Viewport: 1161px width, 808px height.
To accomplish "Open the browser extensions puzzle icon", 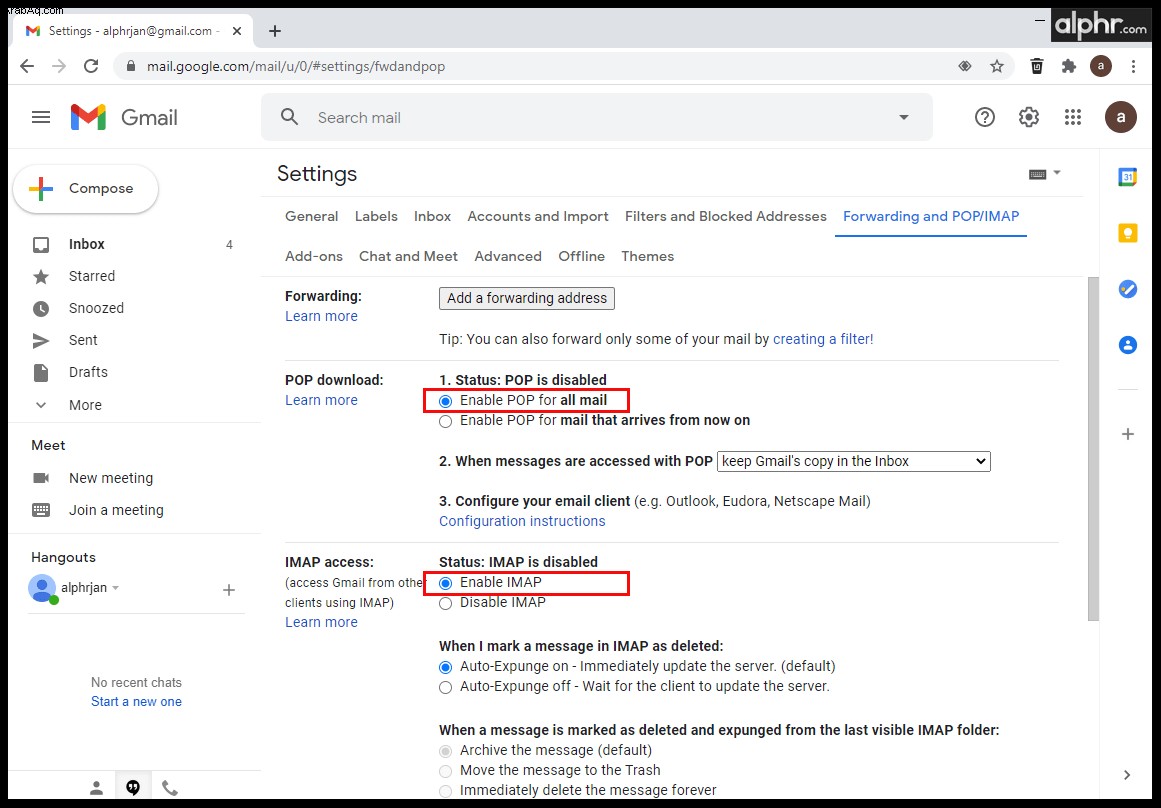I will click(1068, 66).
